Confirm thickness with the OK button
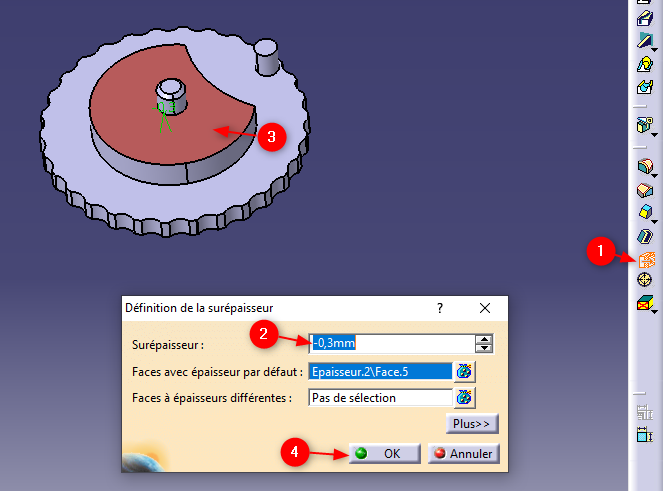Image resolution: width=663 pixels, height=491 pixels. tap(384, 453)
